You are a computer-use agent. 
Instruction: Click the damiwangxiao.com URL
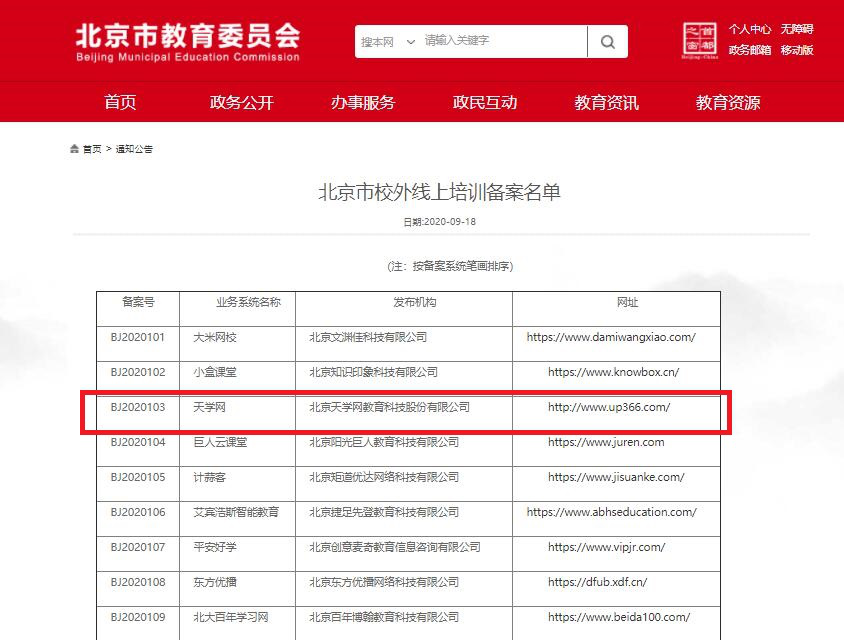611,337
